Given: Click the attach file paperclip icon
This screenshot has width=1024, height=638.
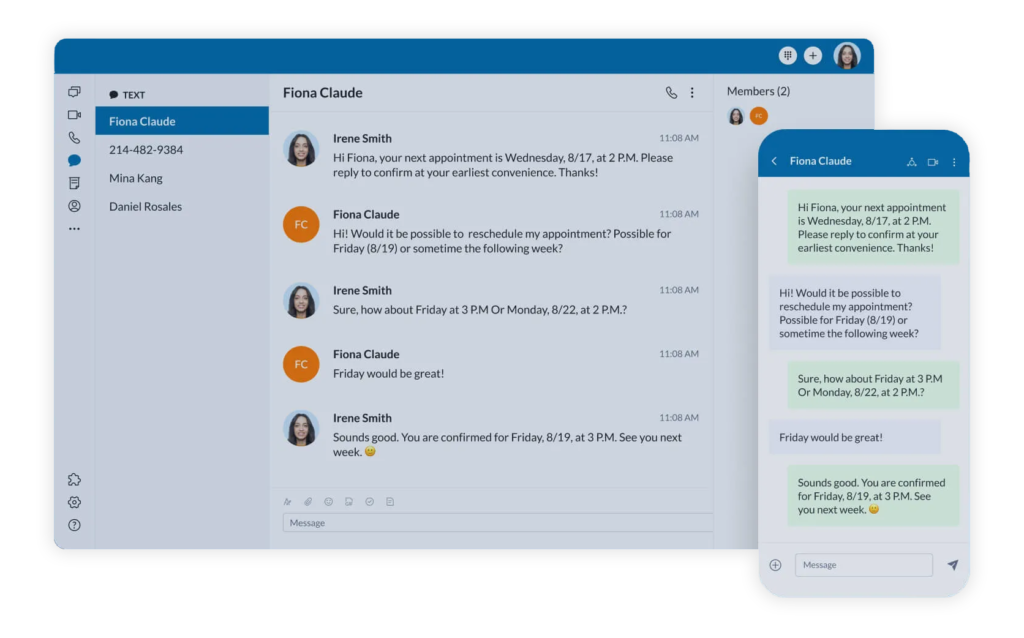Looking at the screenshot, I should (308, 502).
